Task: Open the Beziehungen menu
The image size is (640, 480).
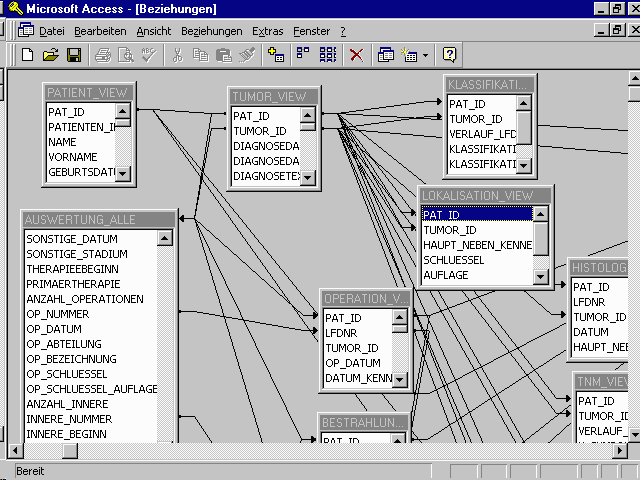Action: (211, 31)
